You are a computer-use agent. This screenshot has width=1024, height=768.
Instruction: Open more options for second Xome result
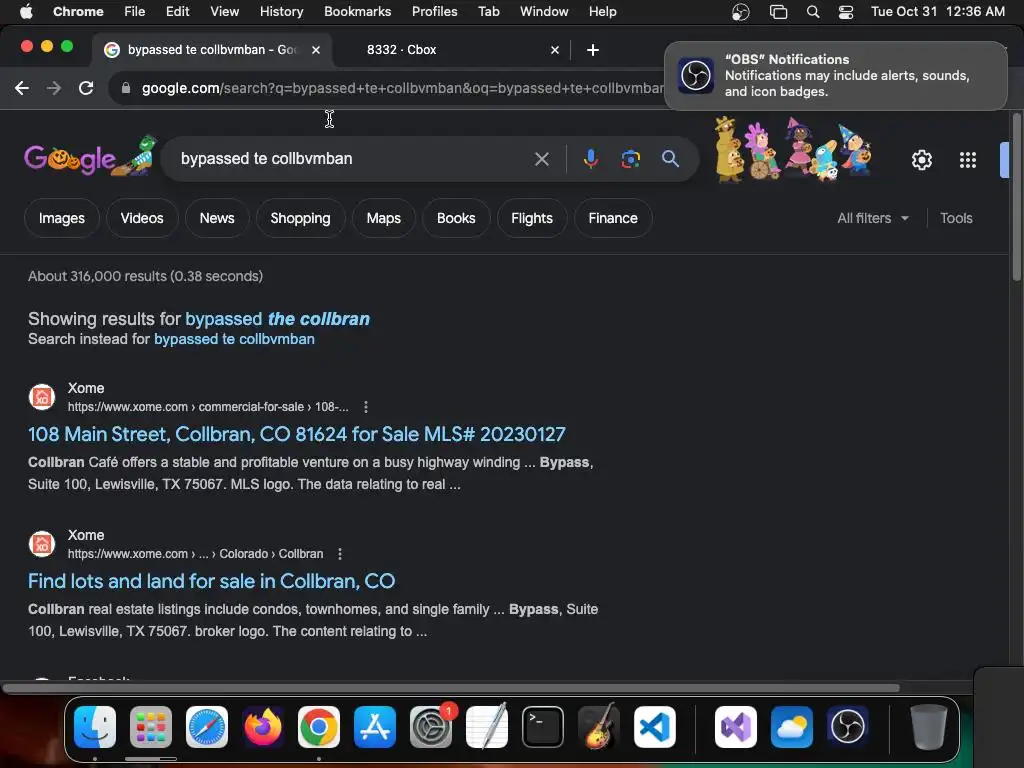tap(340, 554)
